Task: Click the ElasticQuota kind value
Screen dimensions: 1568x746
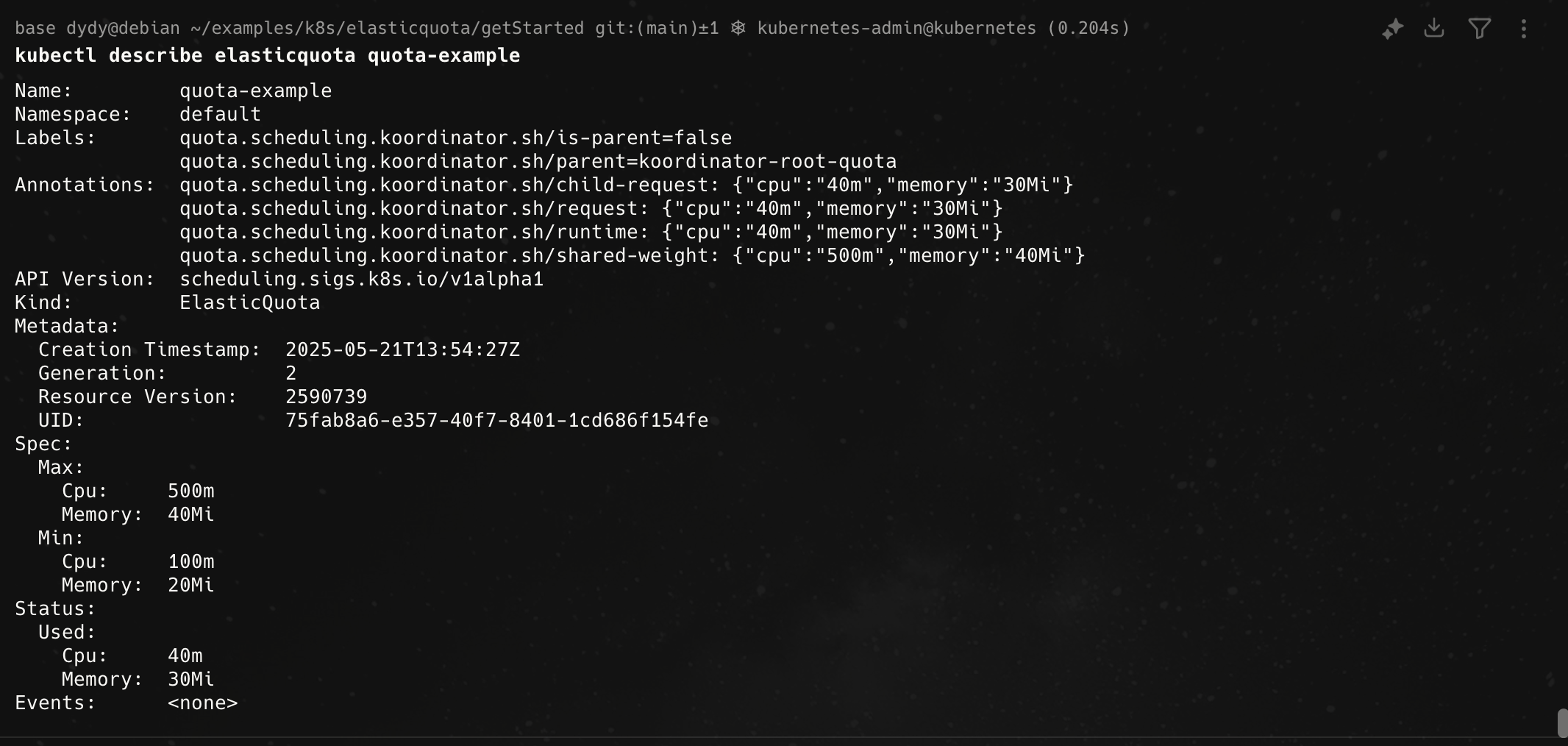Action: (249, 302)
